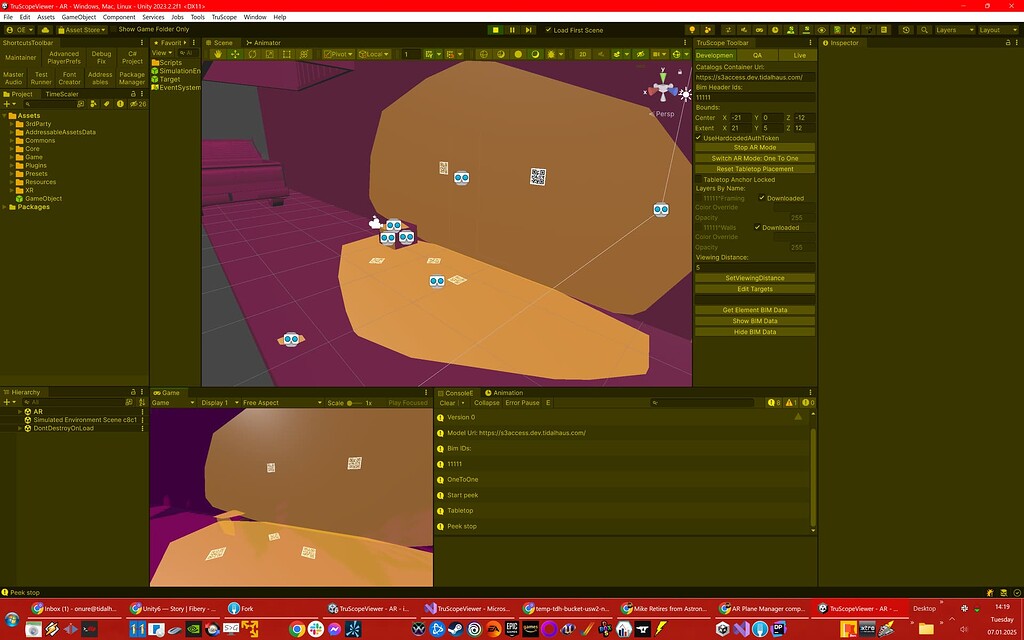Select the Rotate tool in the Scene toolbar
This screenshot has width=1024, height=640.
tap(253, 54)
